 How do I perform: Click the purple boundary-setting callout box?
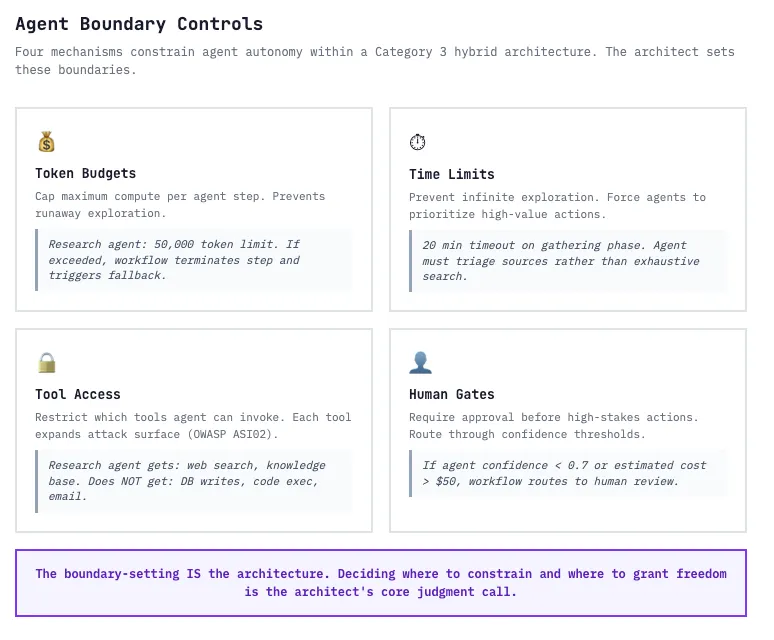[381, 583]
